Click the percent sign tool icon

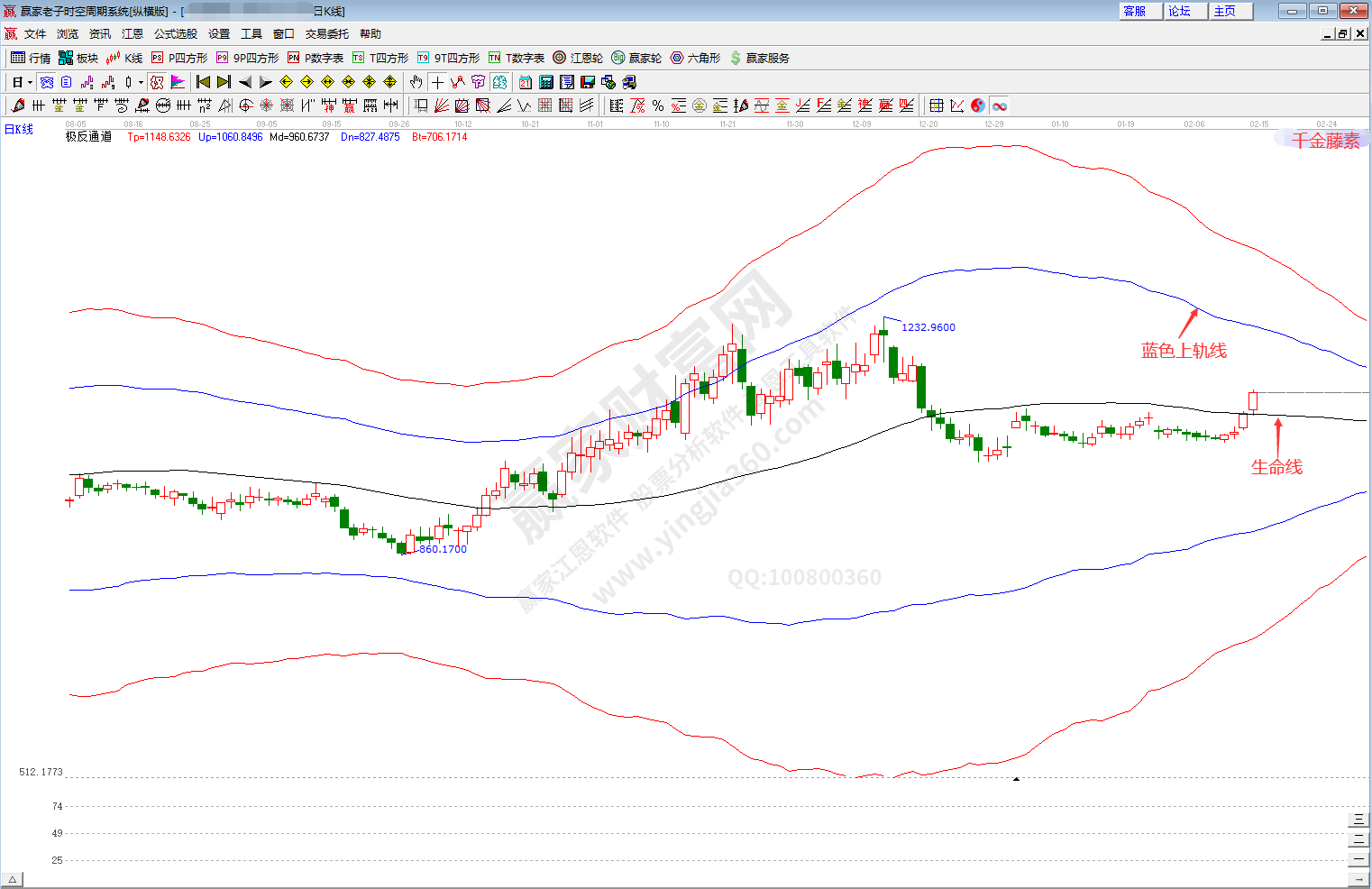click(658, 105)
